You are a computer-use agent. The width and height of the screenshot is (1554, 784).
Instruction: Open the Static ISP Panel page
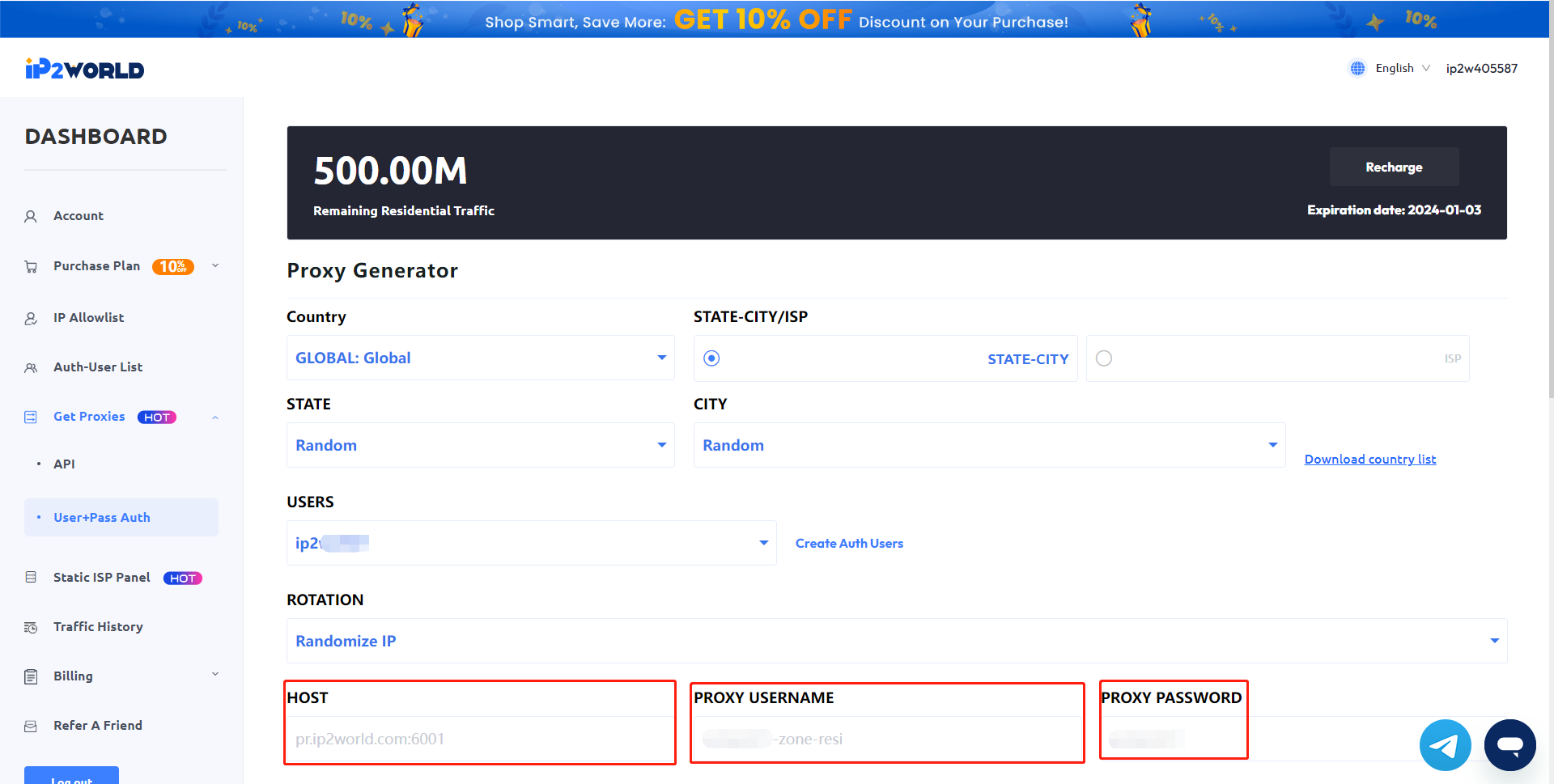click(102, 578)
